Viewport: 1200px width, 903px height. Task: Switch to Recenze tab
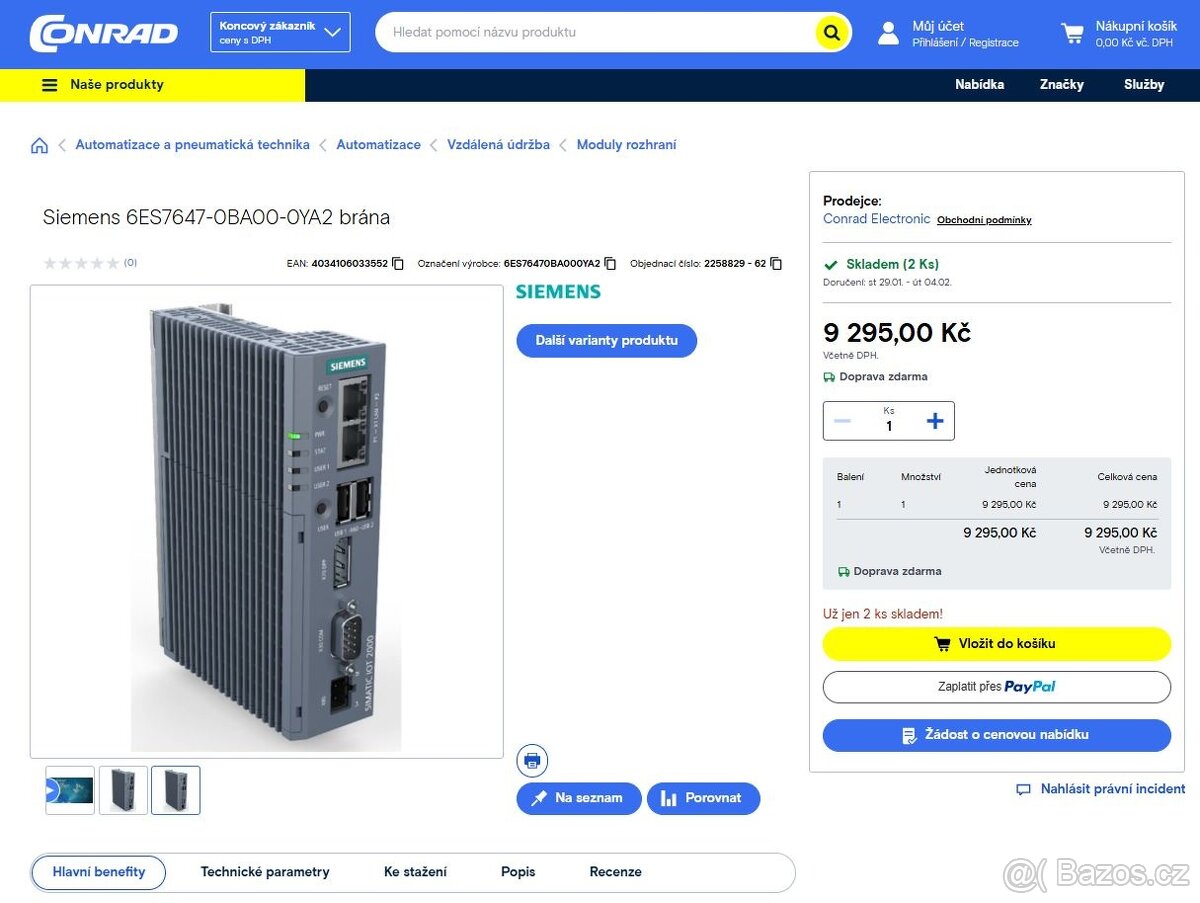coord(615,872)
